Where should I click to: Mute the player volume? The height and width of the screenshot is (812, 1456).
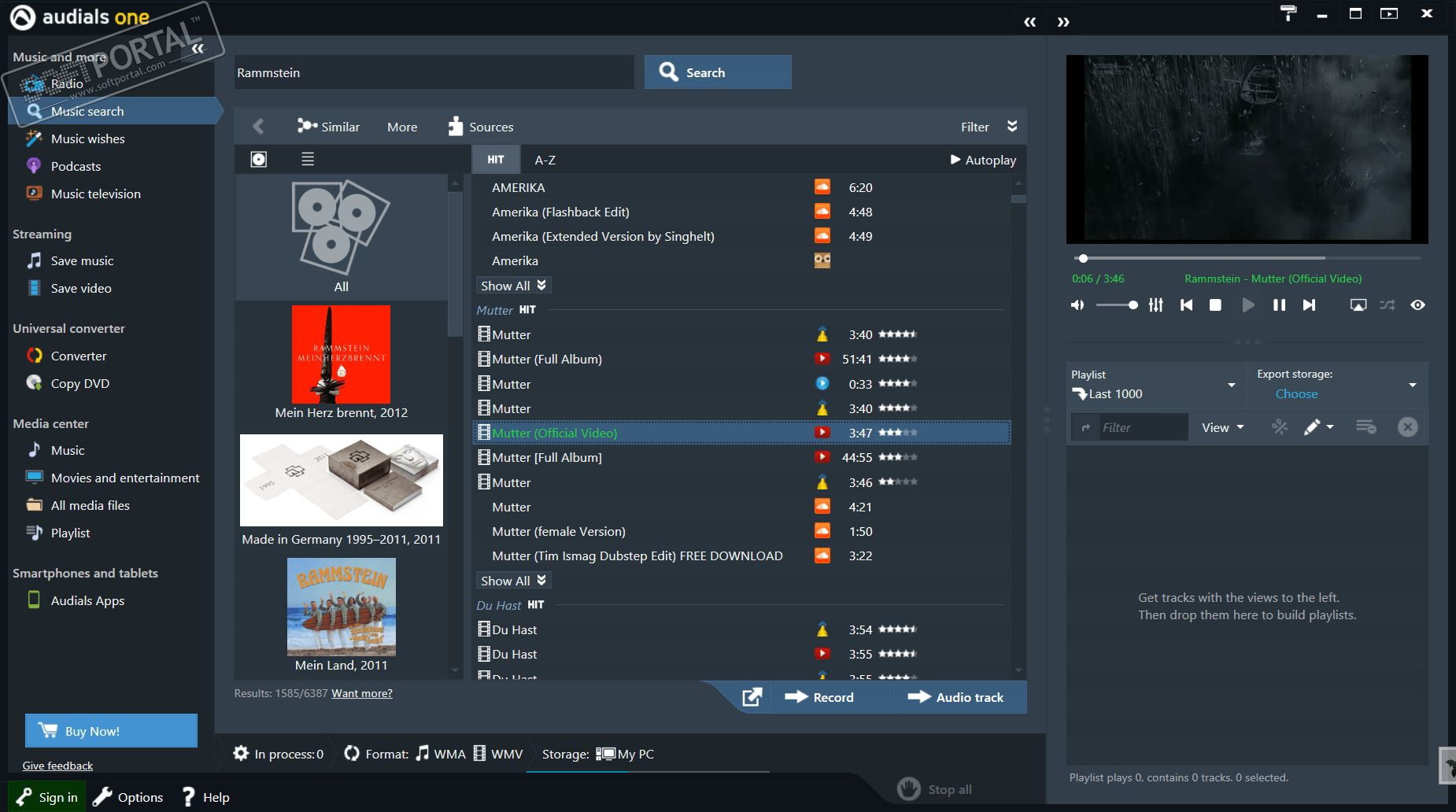1077,304
